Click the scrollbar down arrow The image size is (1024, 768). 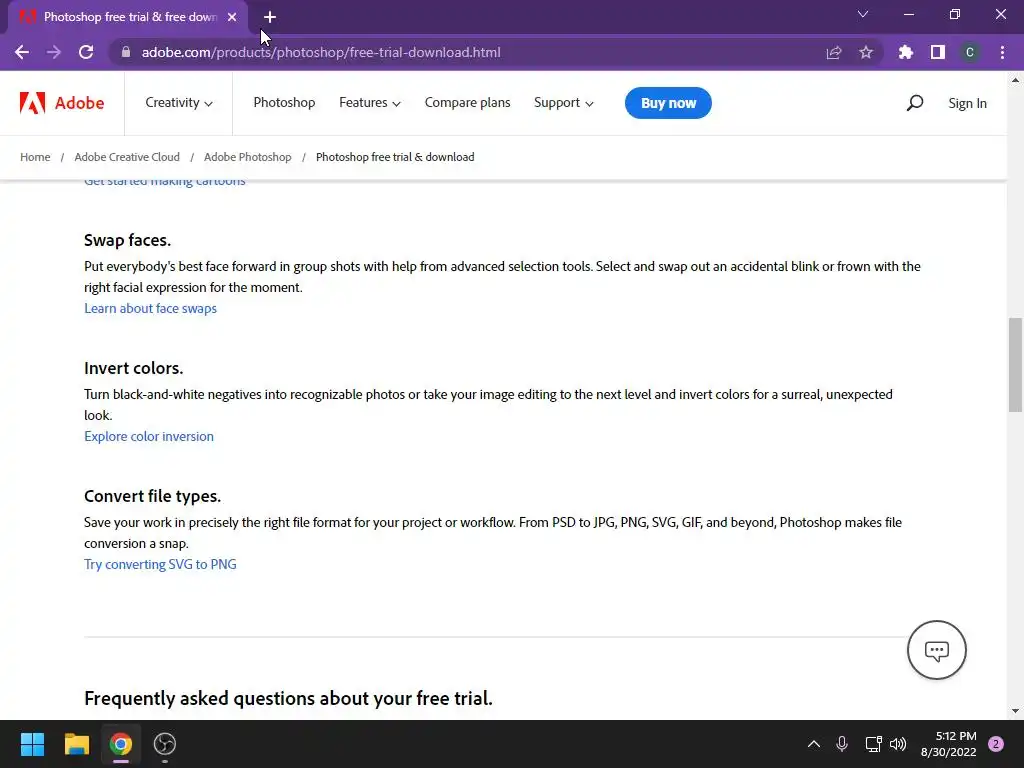1015,711
